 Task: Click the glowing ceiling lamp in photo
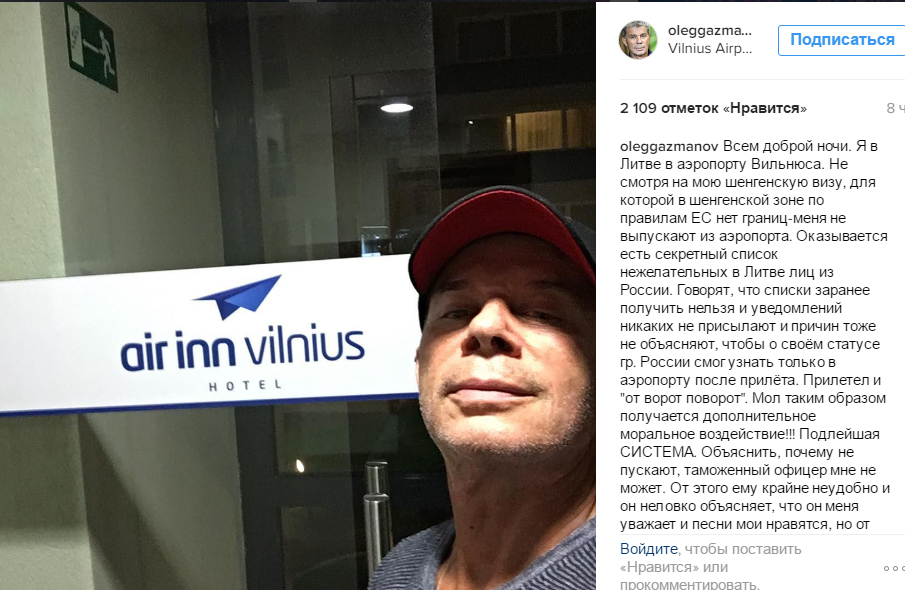click(x=396, y=107)
